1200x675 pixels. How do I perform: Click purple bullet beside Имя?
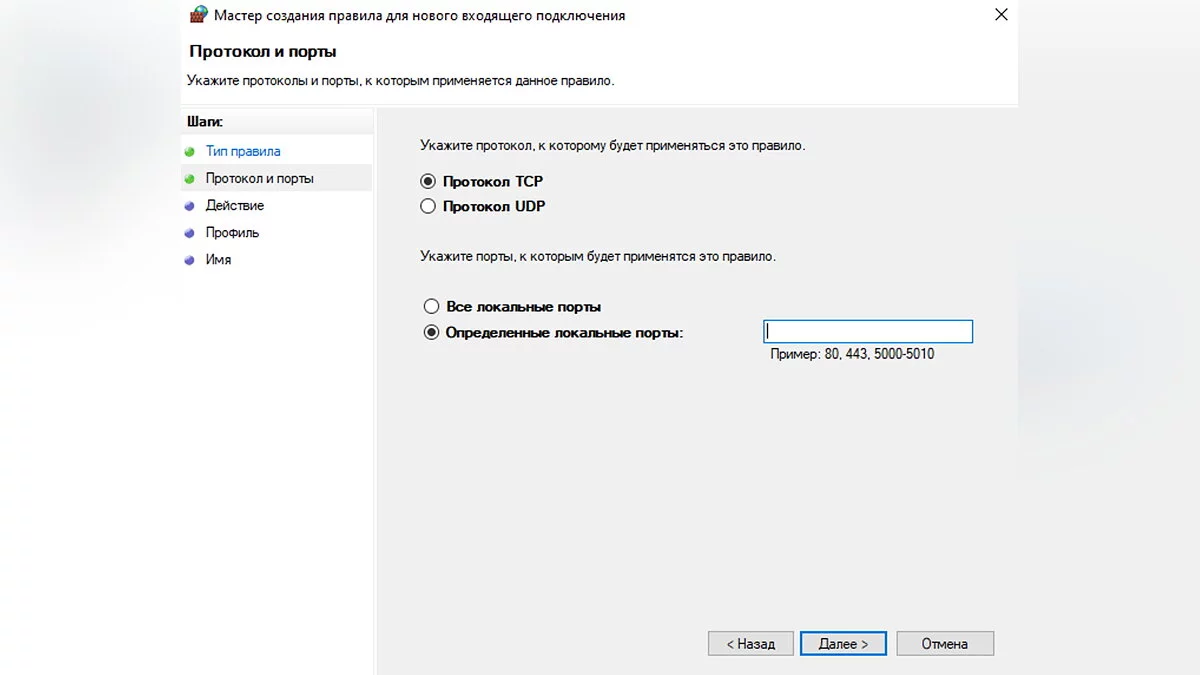point(189,260)
